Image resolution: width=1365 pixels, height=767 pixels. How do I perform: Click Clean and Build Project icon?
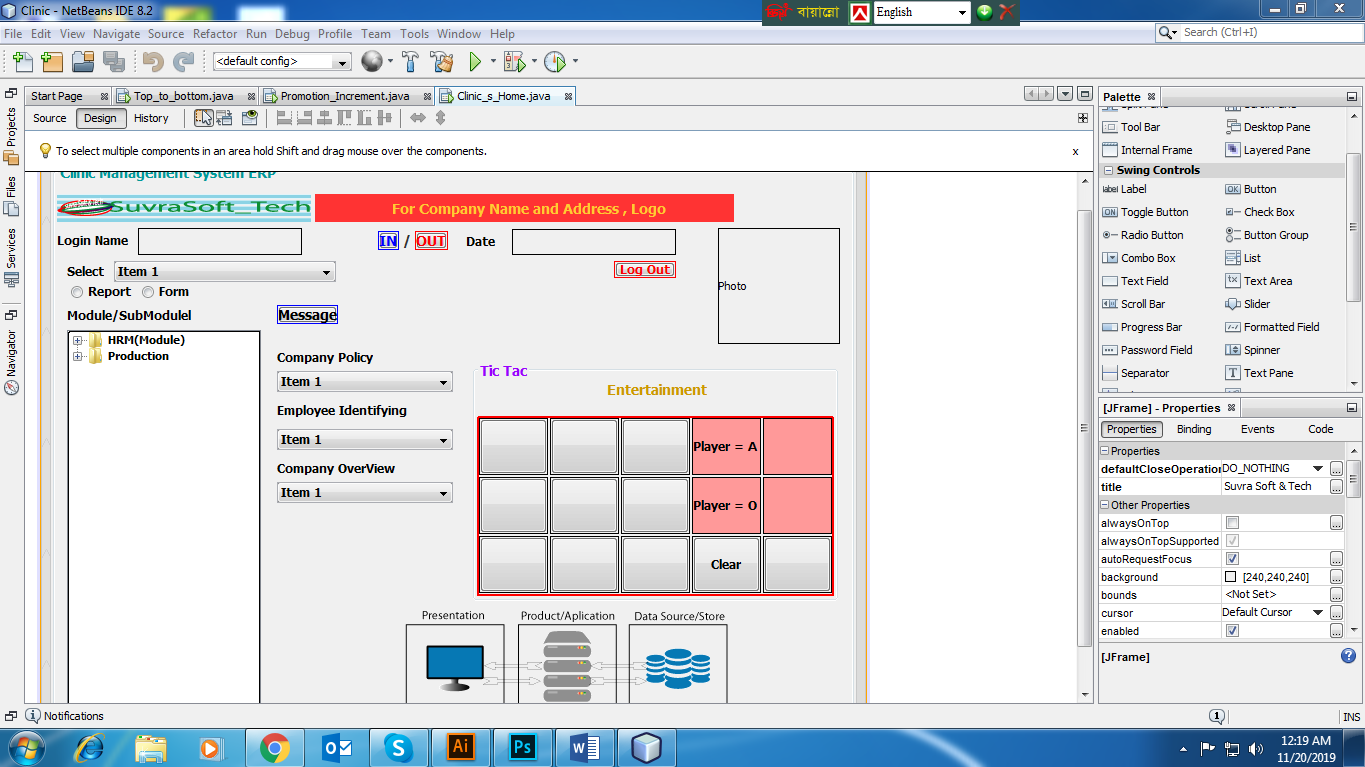(x=441, y=62)
